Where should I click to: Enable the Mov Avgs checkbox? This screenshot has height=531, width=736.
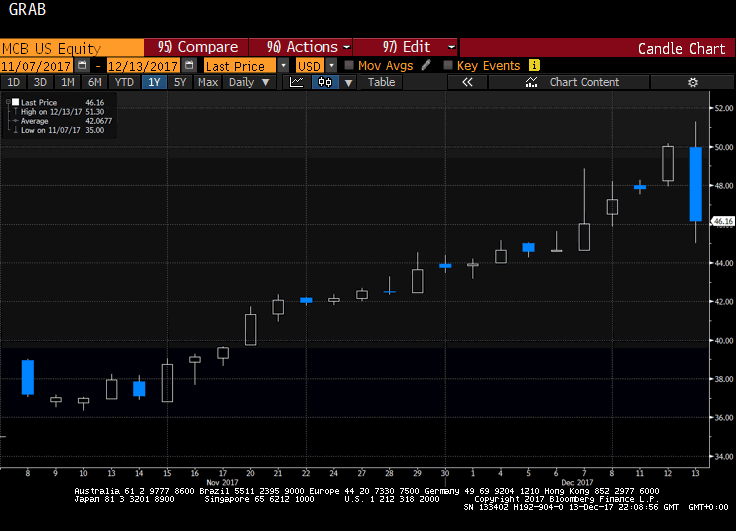tap(348, 65)
